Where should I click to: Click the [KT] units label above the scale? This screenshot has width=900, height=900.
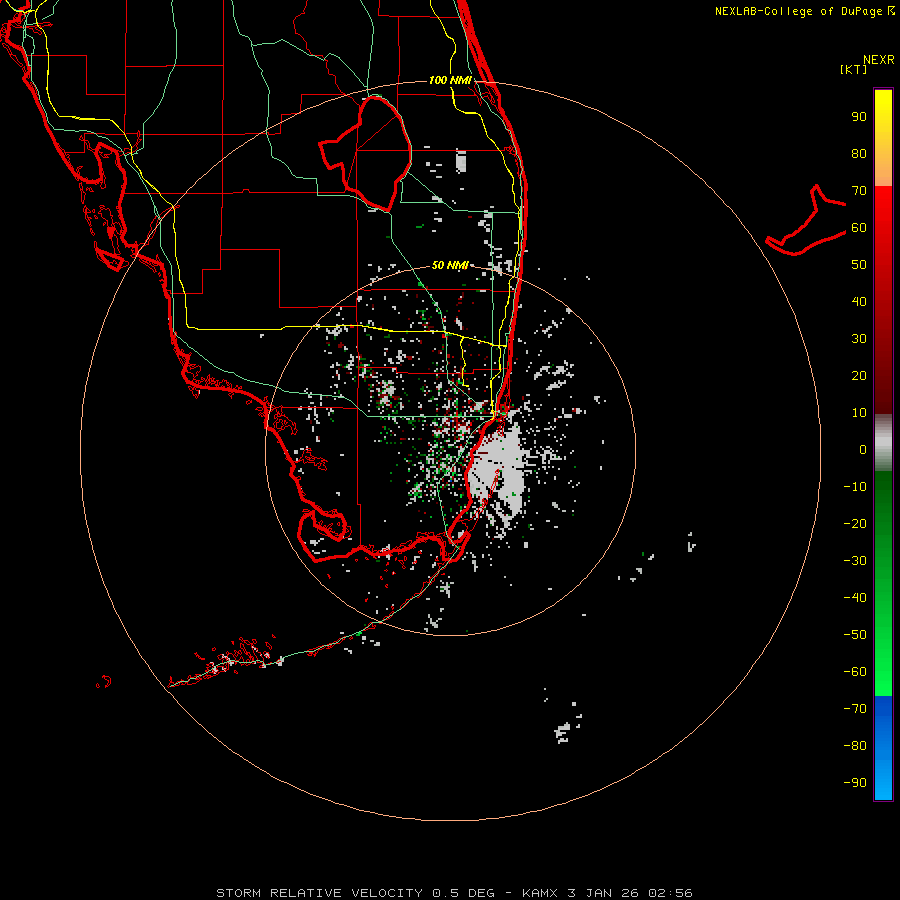tap(853, 69)
